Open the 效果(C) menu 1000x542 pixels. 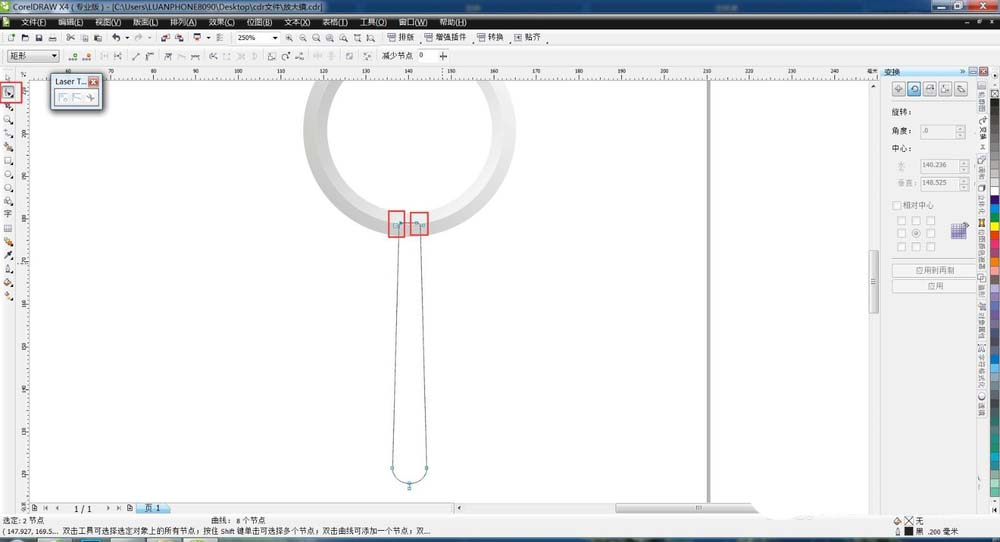(221, 22)
